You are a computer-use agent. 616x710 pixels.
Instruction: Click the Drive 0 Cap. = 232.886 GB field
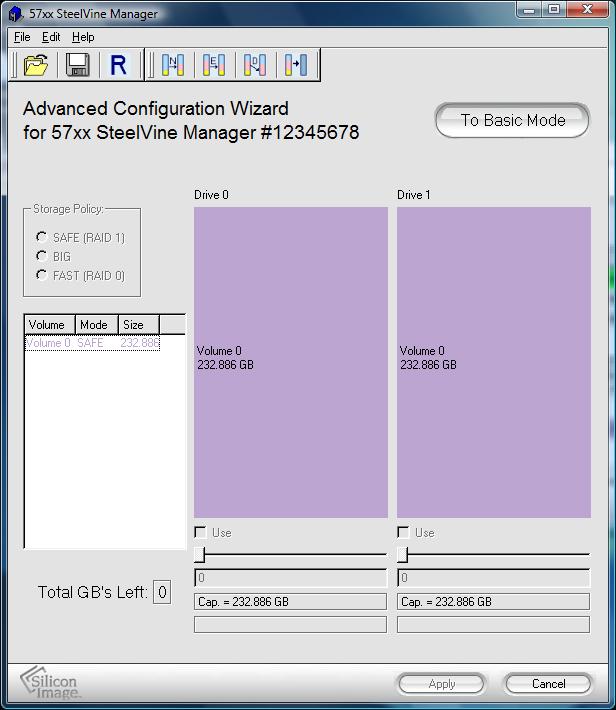coord(290,602)
